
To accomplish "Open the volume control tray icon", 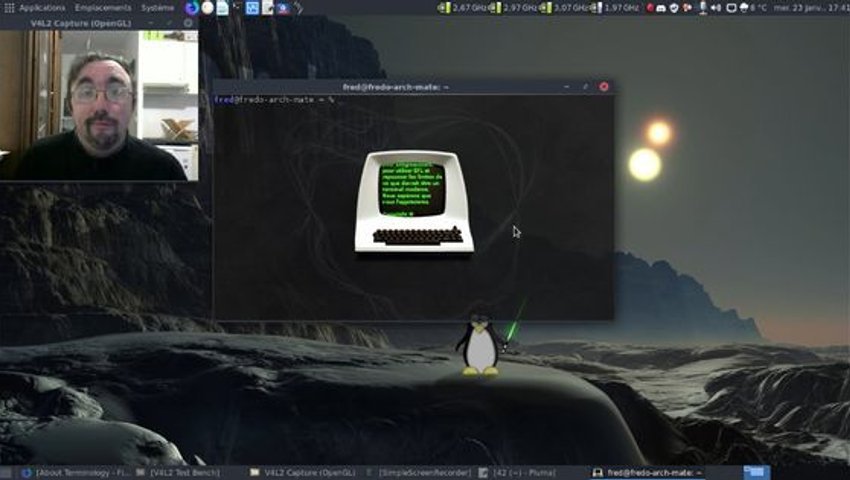I will tap(716, 8).
